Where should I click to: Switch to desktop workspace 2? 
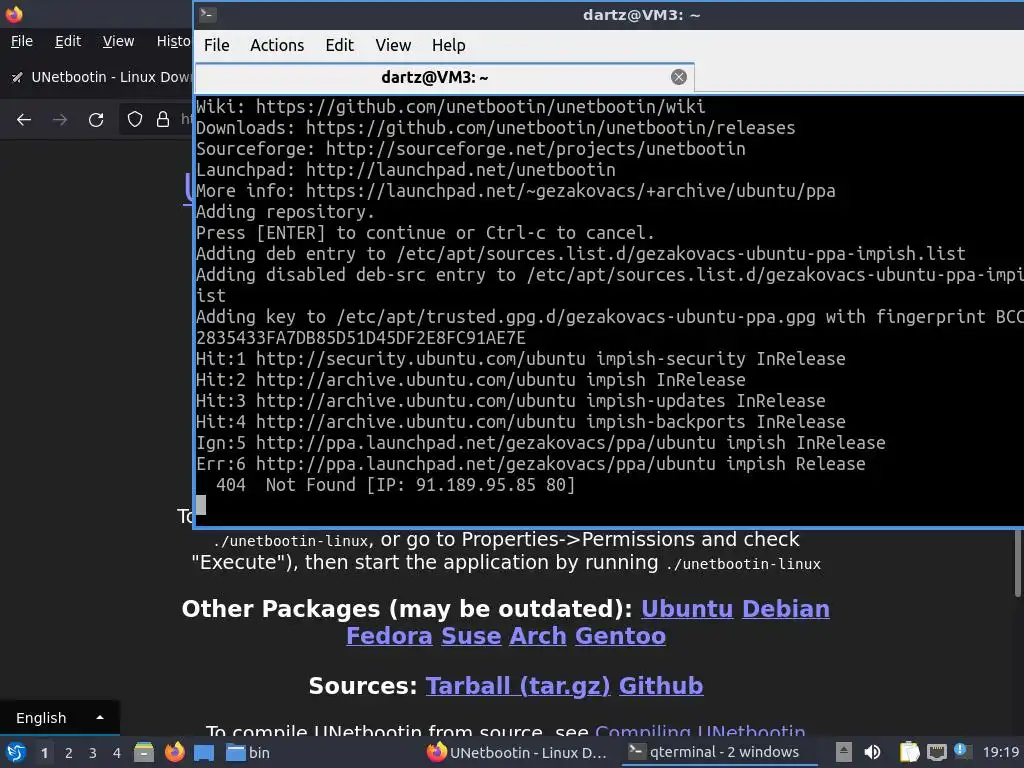[69, 752]
